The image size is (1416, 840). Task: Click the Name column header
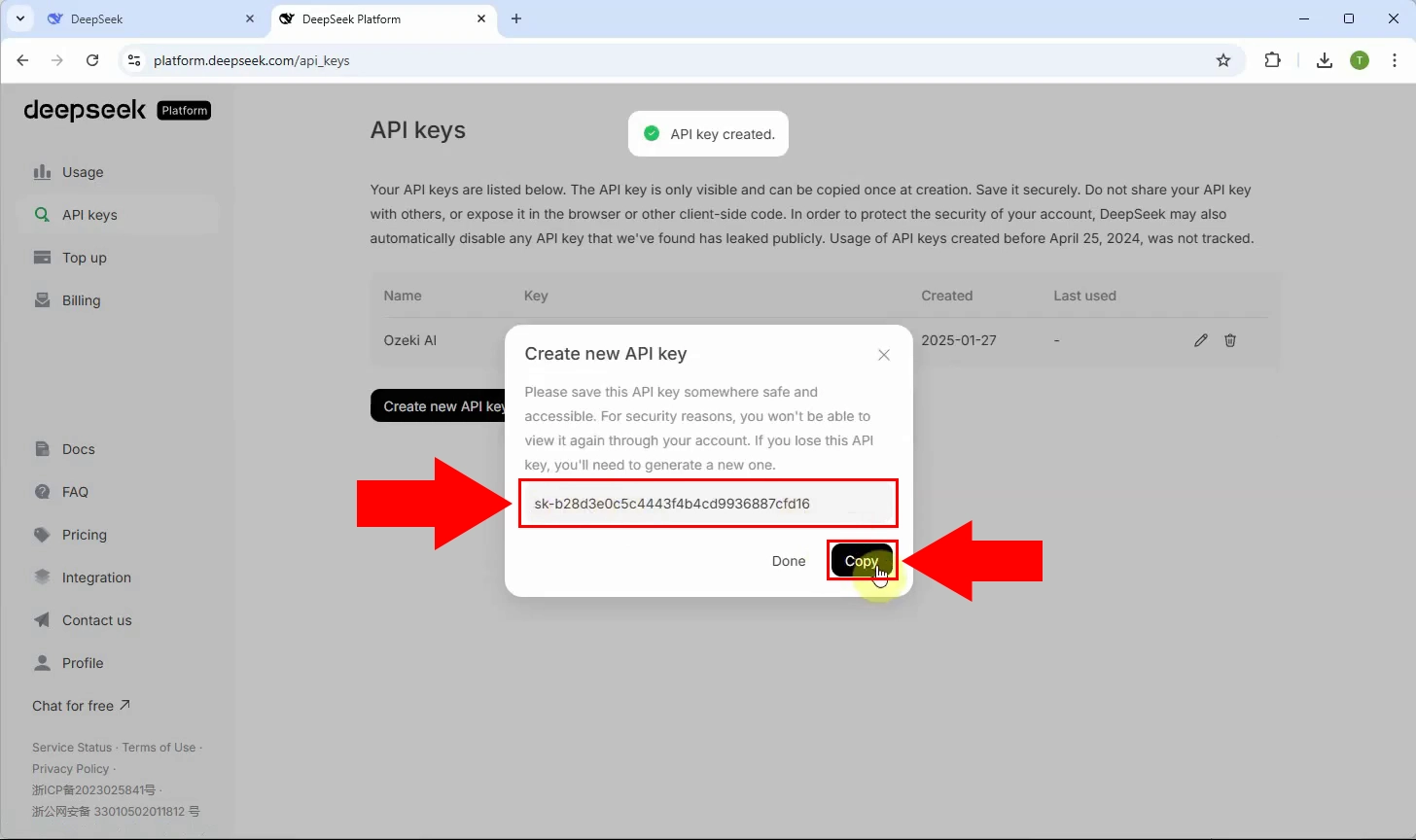point(403,296)
